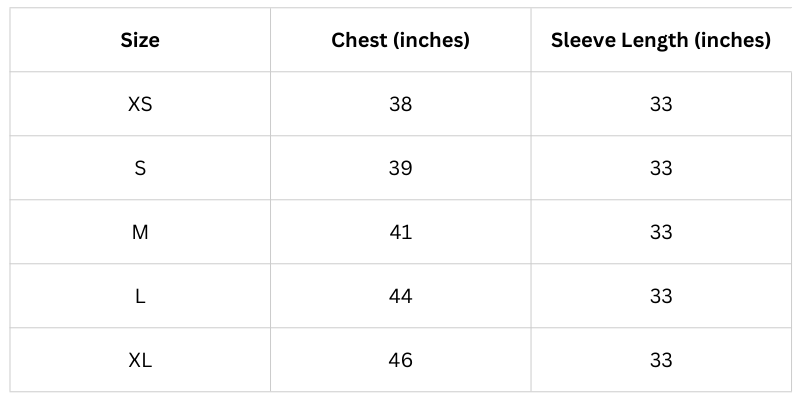Viewport: 800px width, 400px height.
Task: Click chest value 44 for L
Action: [401, 296]
